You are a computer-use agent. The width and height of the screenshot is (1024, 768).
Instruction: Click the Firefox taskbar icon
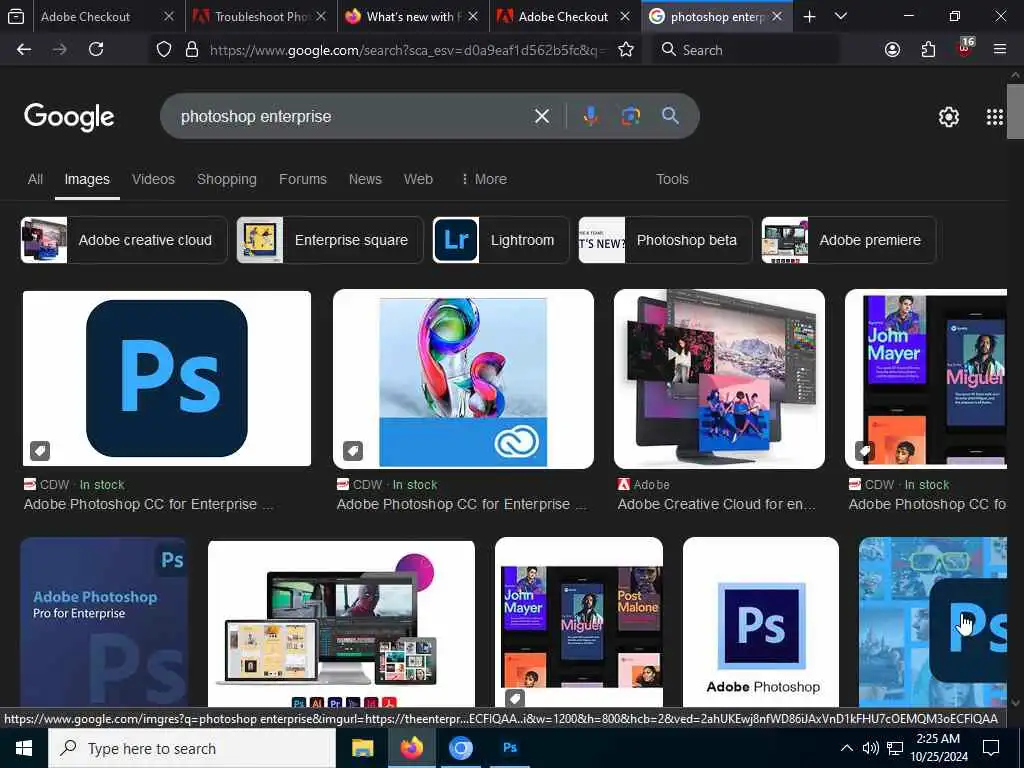tap(411, 748)
